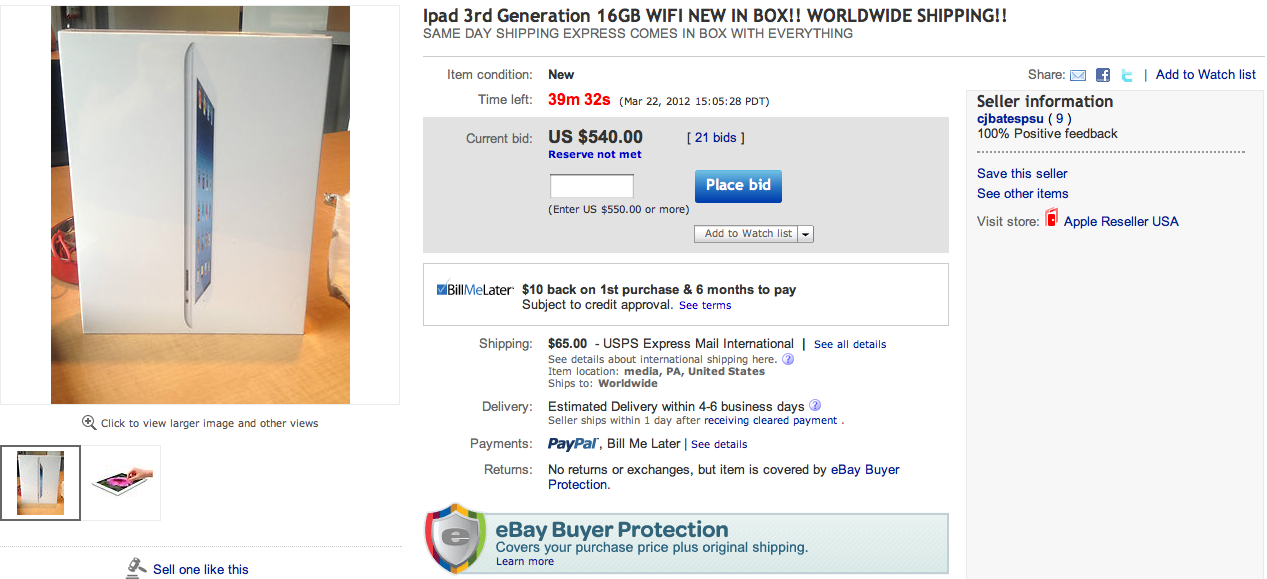Share the listing on Facebook
This screenshot has height=579, width=1267.
(1103, 75)
